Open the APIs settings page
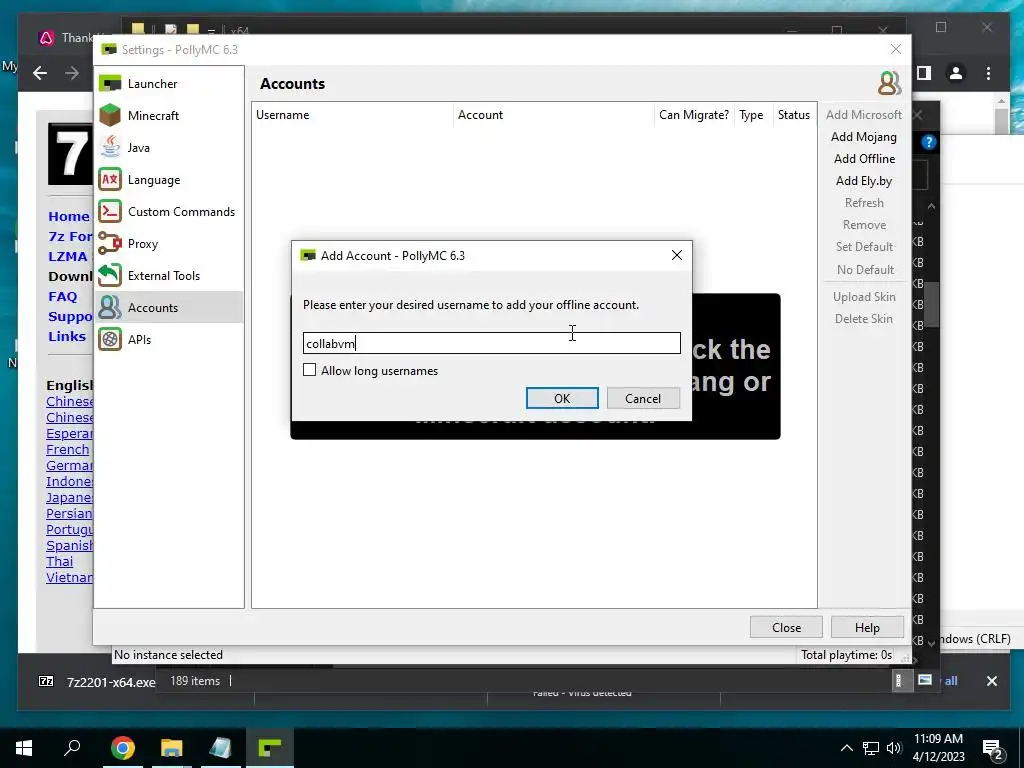Viewport: 1024px width, 768px height. click(169, 340)
